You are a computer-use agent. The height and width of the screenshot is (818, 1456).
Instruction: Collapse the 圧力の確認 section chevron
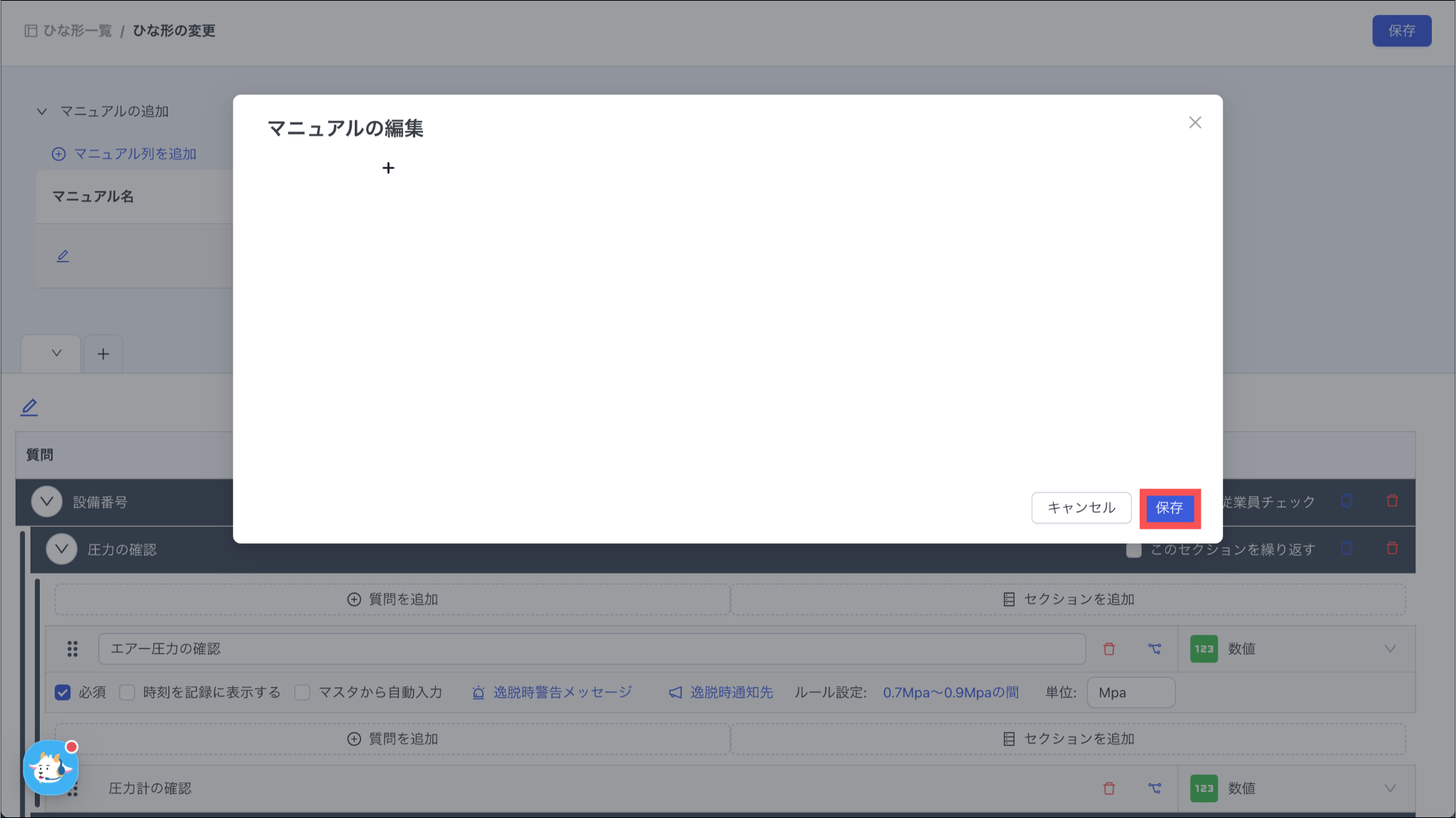click(62, 549)
